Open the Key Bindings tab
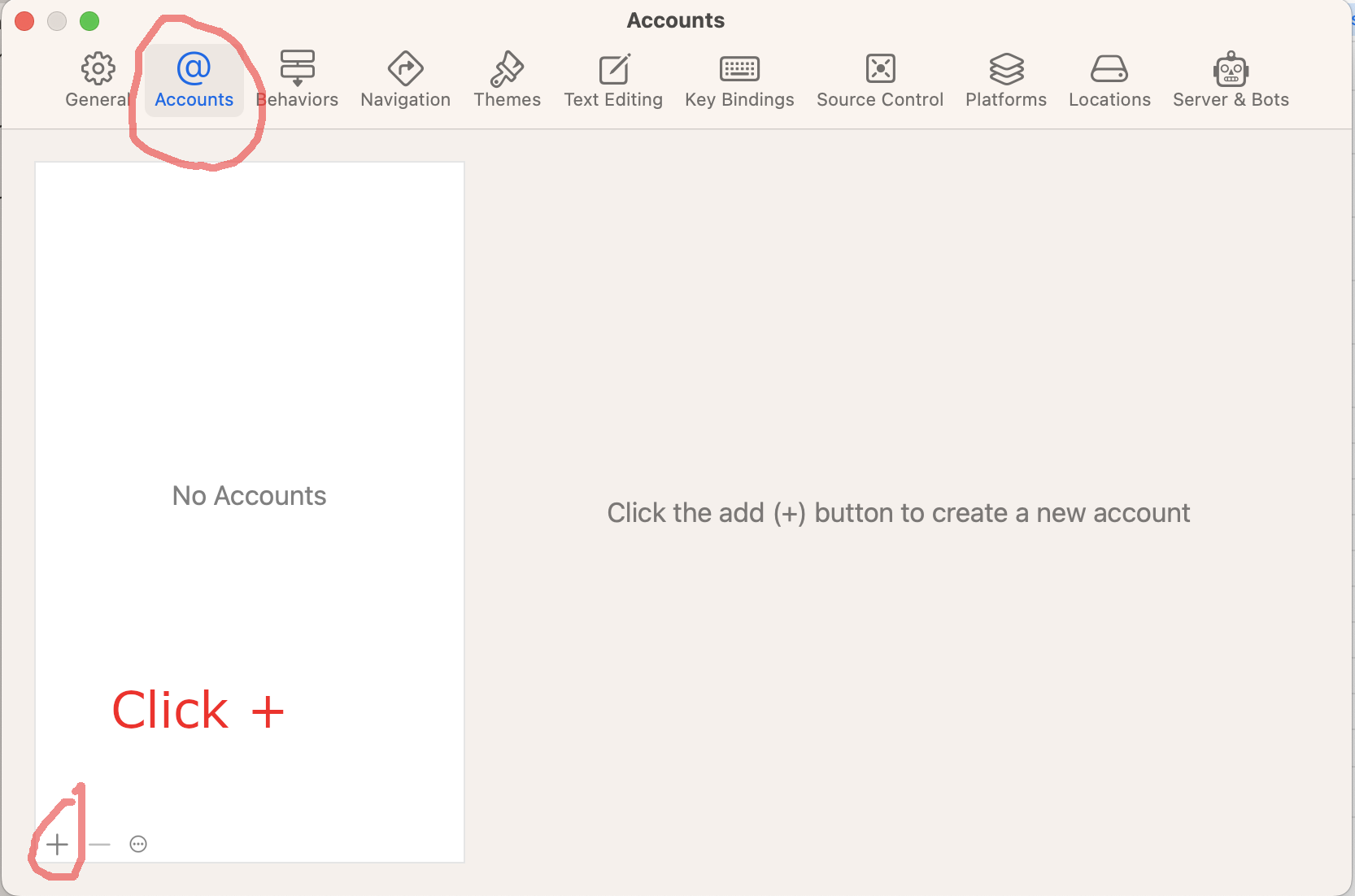1355x896 pixels. pos(739,80)
